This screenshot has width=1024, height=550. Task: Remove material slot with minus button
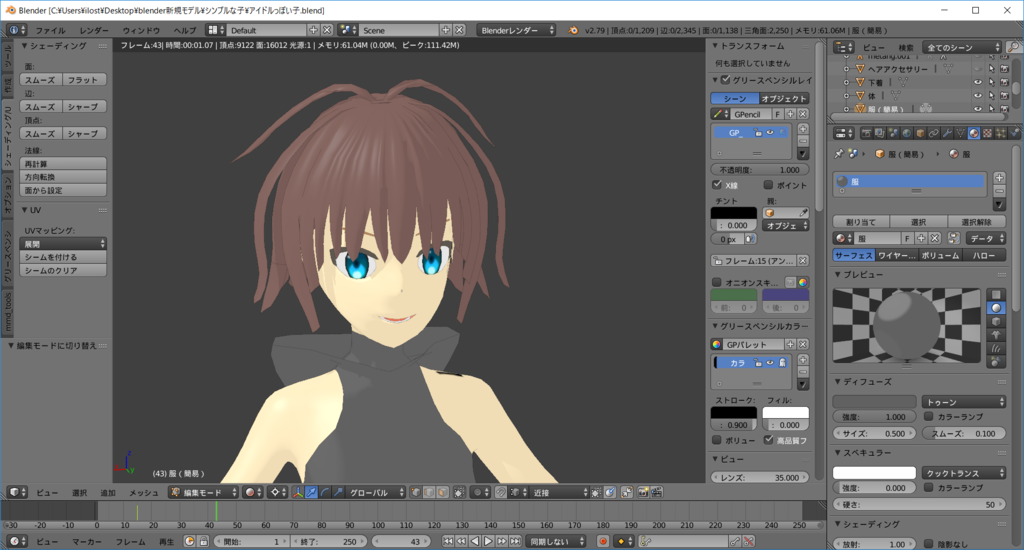click(999, 191)
